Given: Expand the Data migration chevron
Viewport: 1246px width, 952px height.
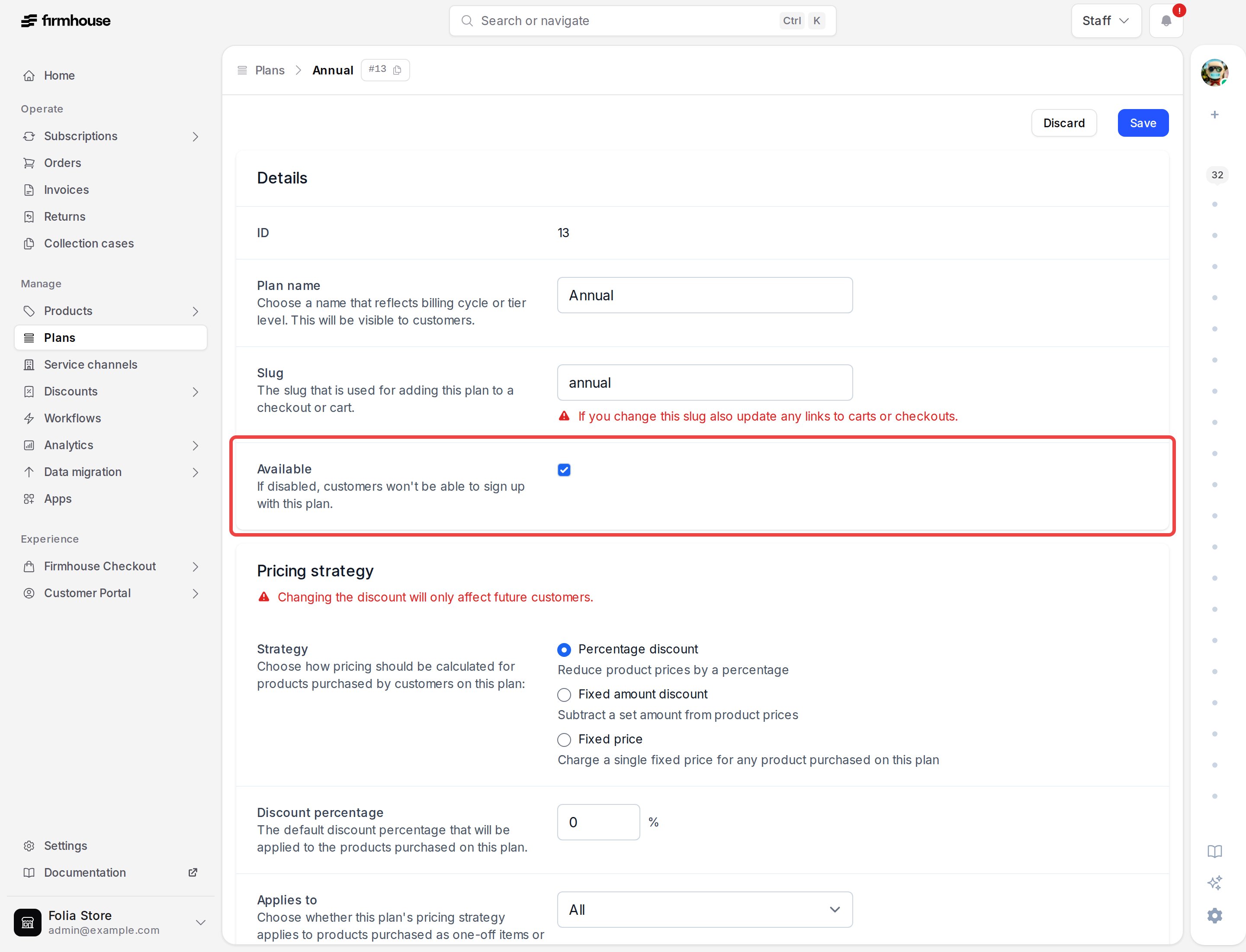Looking at the screenshot, I should coord(195,472).
